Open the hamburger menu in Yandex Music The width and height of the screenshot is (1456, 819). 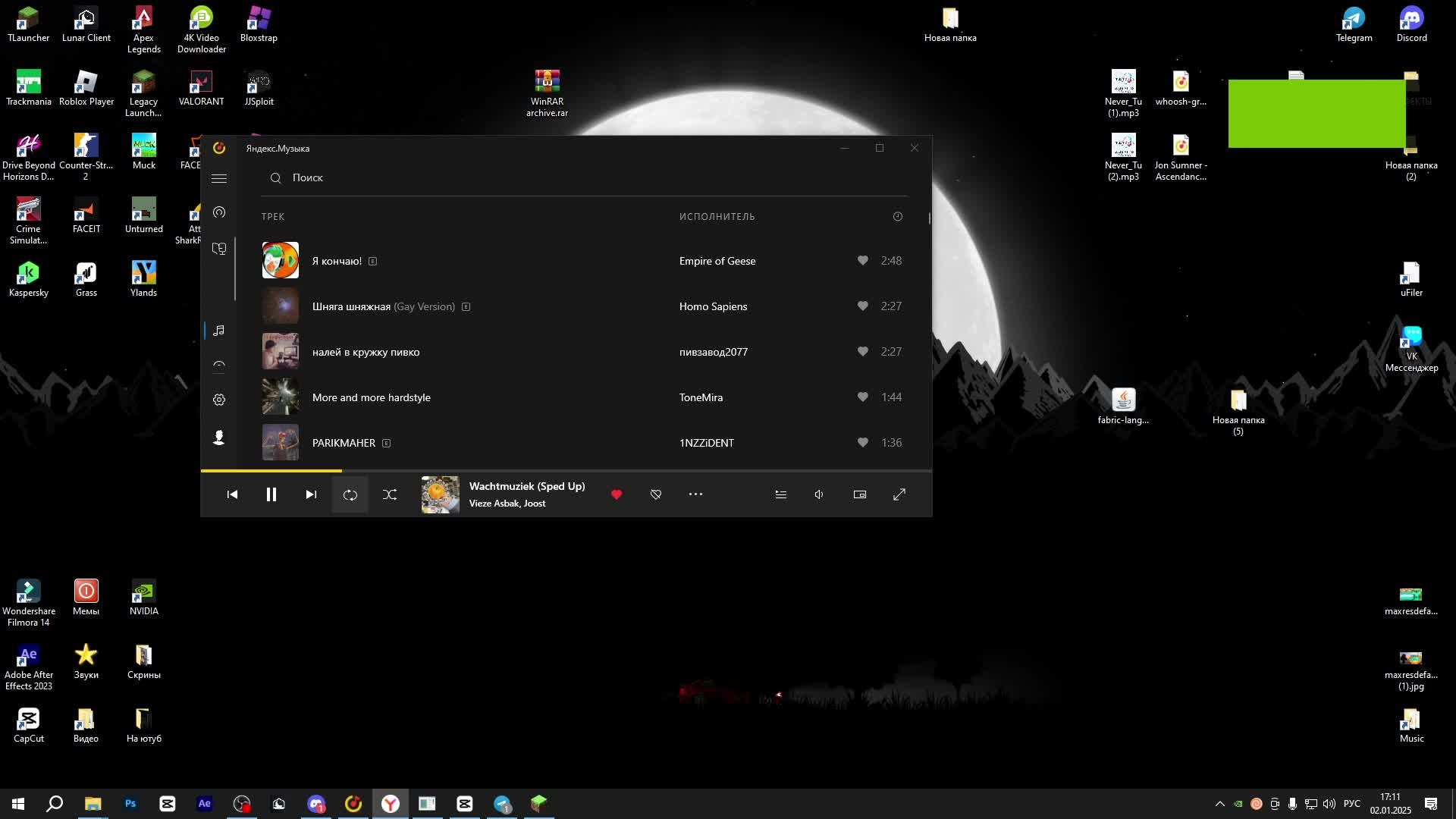coord(219,178)
